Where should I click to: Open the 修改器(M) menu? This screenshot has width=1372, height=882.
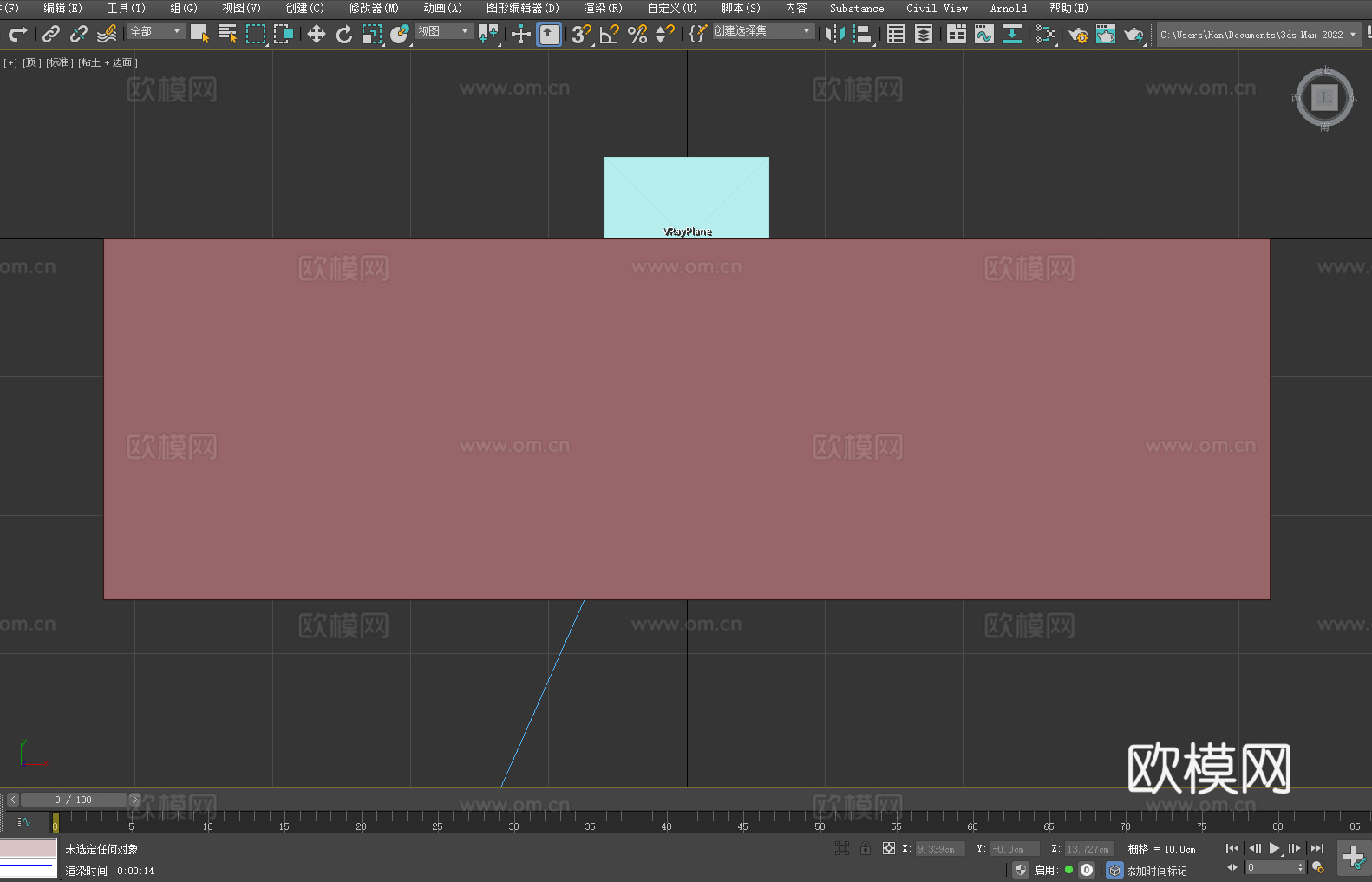(x=374, y=8)
